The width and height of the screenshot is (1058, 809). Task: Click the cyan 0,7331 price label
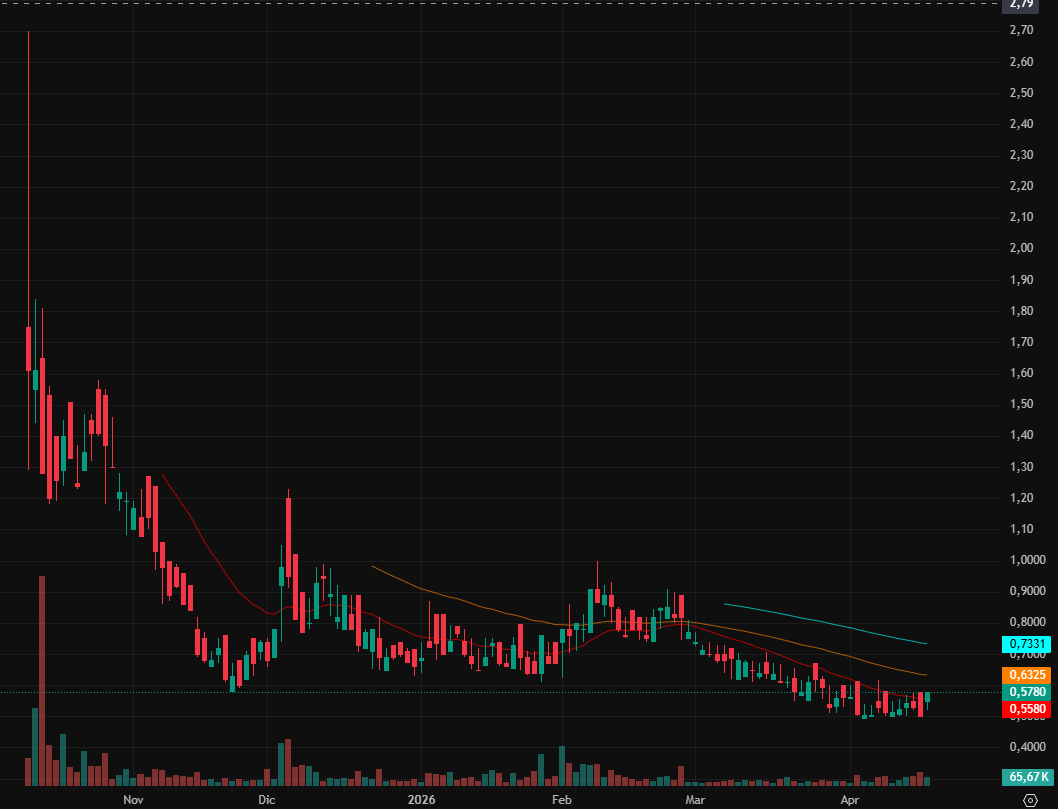coord(1026,644)
